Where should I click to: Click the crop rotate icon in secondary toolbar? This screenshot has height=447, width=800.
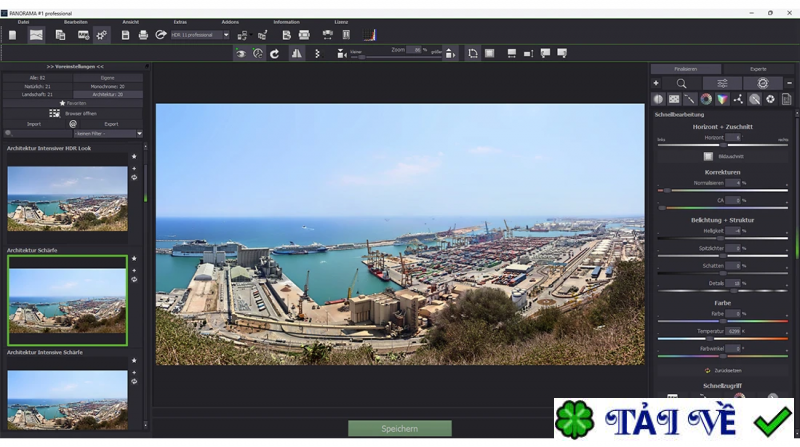pyautogui.click(x=472, y=54)
